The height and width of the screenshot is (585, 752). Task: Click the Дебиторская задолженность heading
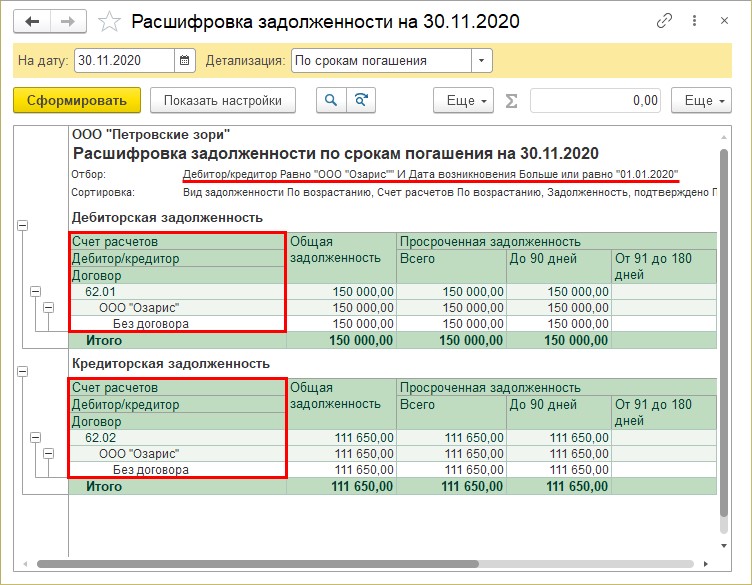click(167, 218)
